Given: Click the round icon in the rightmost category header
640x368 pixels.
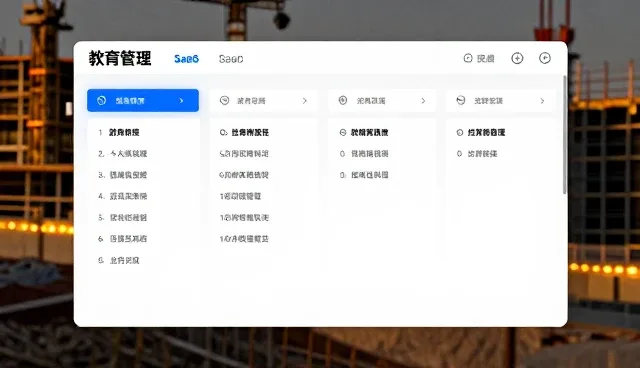Looking at the screenshot, I should [461, 100].
